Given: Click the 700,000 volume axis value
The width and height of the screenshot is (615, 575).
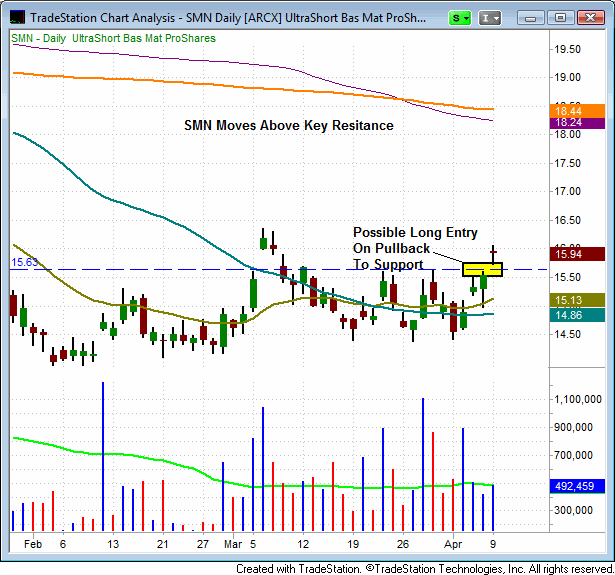Looking at the screenshot, I should tap(573, 455).
